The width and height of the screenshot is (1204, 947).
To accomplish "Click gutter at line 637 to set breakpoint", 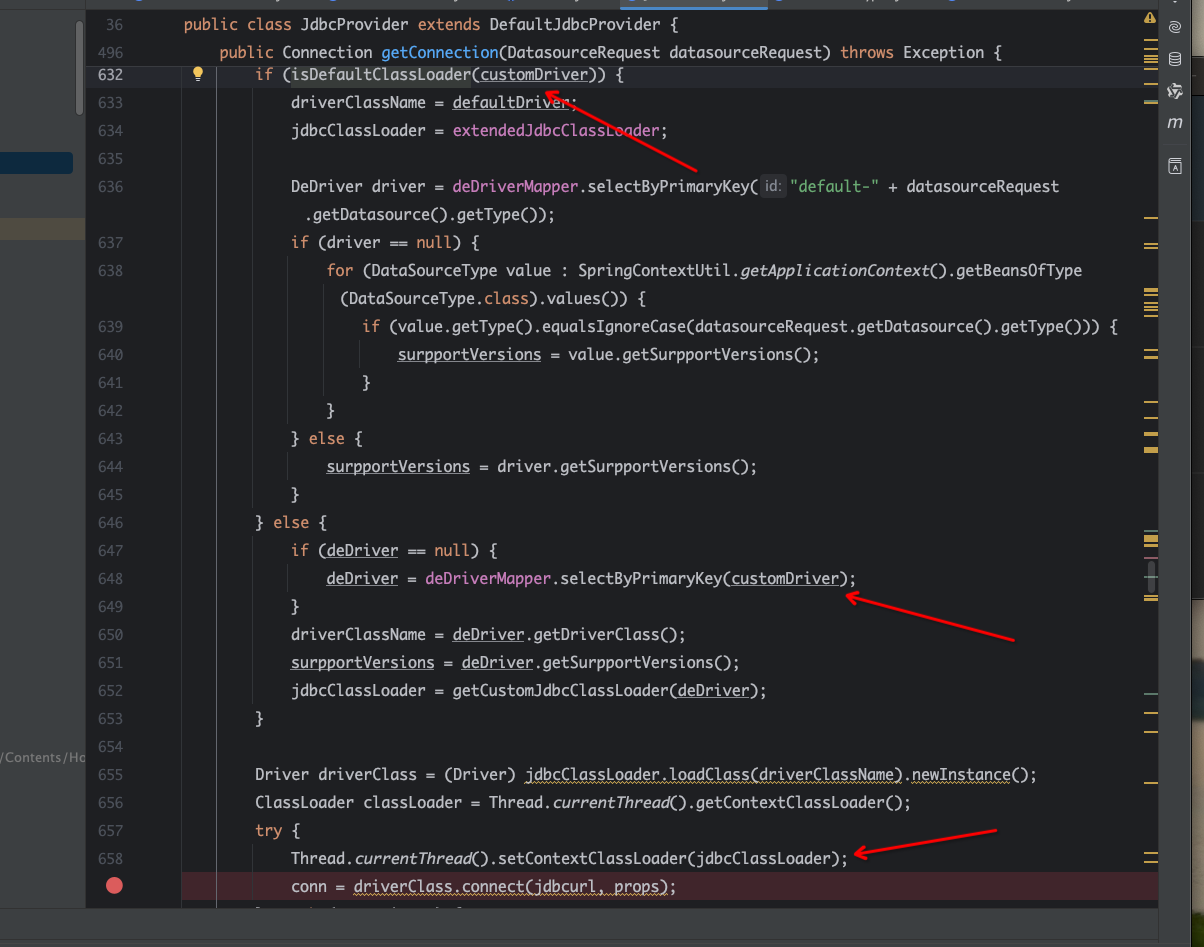I will 114,242.
